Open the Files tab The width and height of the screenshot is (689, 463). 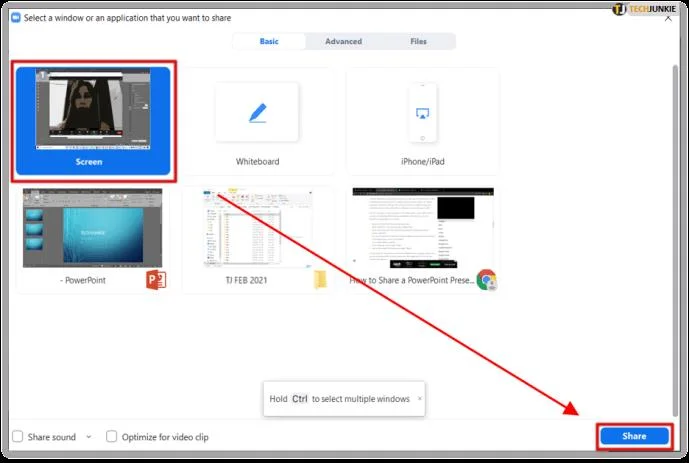418,41
